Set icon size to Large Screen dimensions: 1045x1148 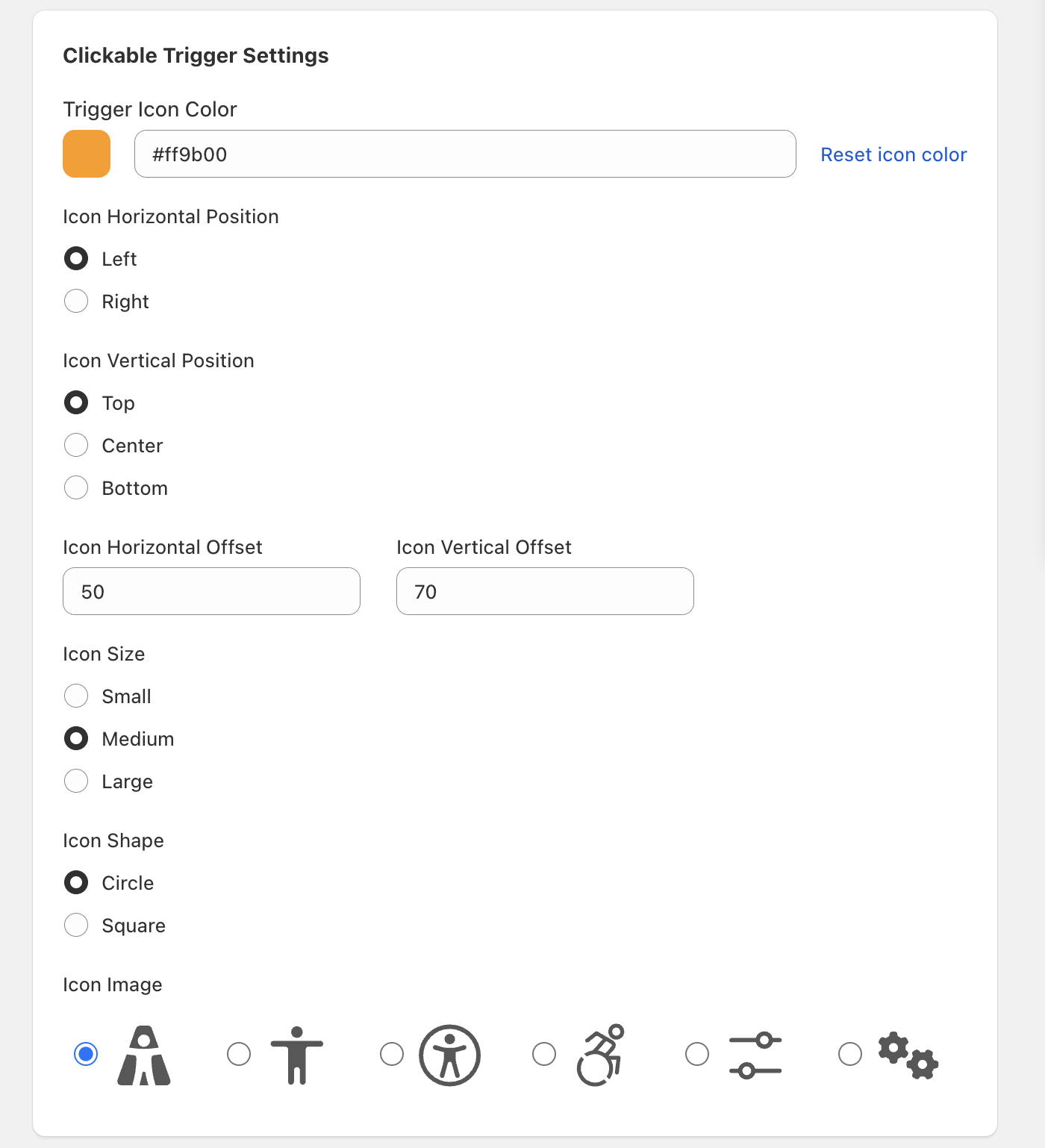pos(76,782)
